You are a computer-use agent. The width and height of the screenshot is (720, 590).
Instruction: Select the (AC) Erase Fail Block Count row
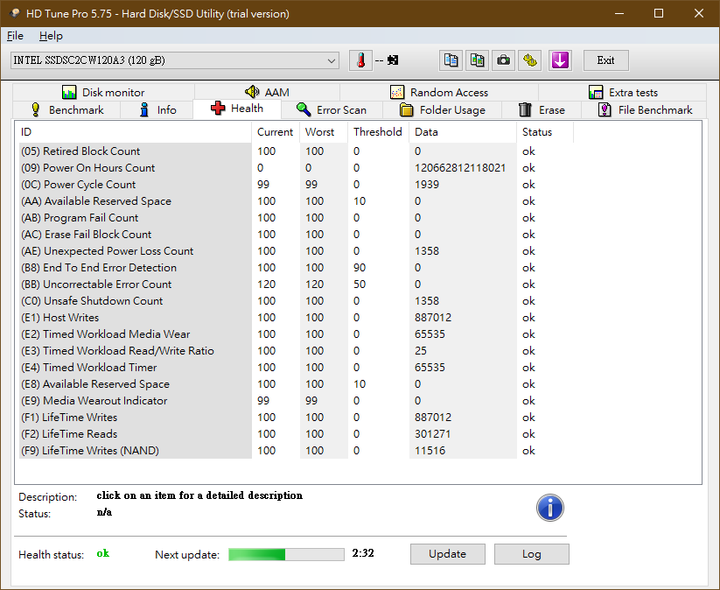pos(294,234)
